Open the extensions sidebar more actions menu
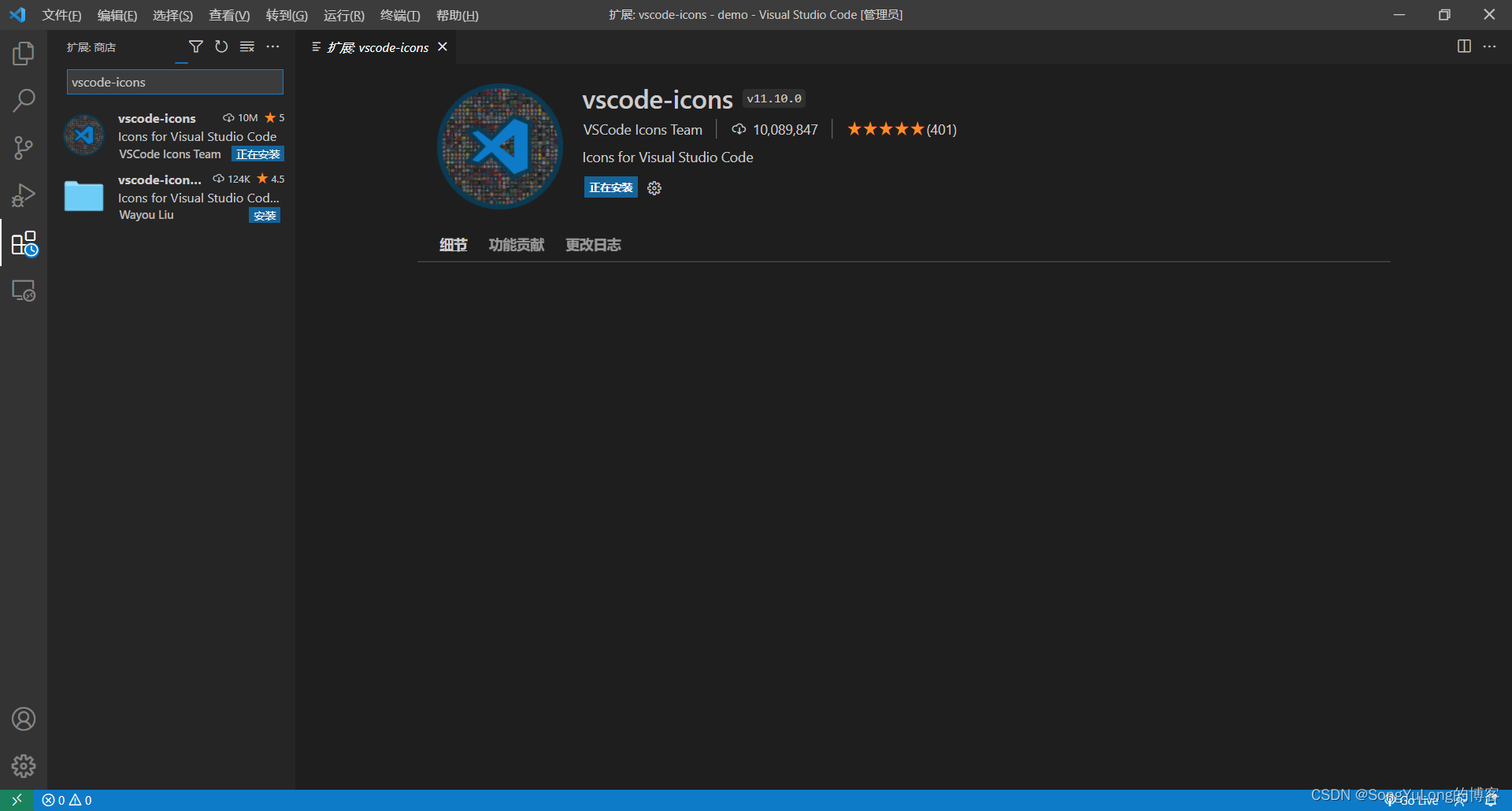The width and height of the screenshot is (1512, 811). pos(272,47)
